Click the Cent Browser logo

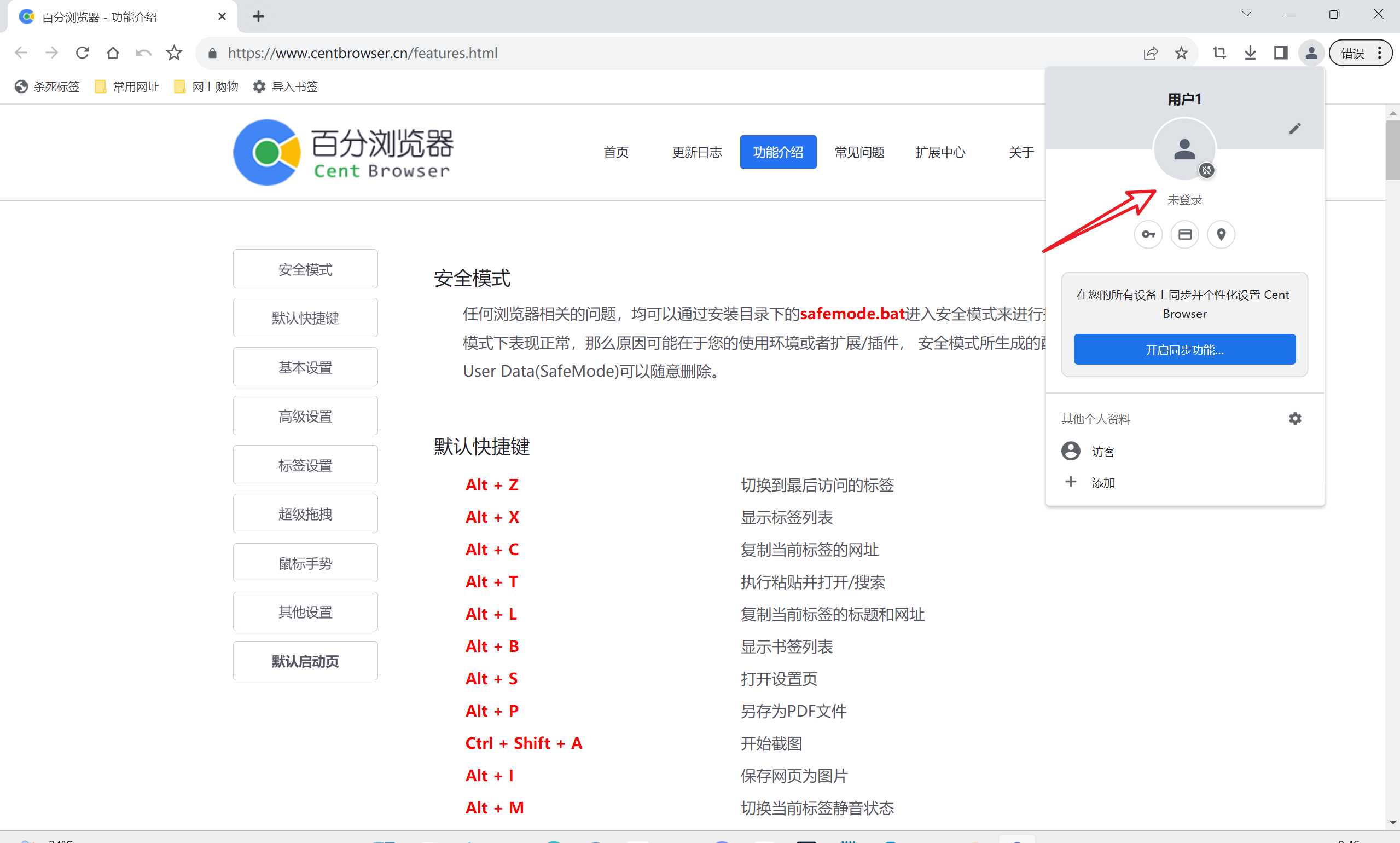(x=344, y=152)
